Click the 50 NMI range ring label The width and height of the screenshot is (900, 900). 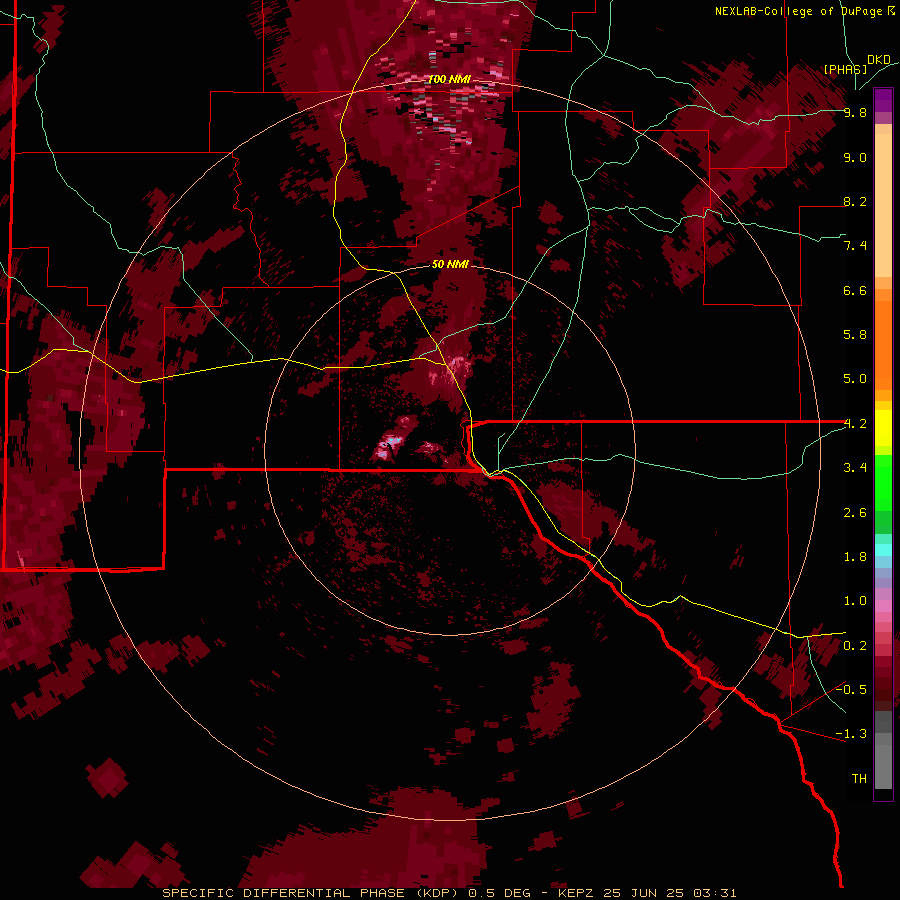click(451, 264)
